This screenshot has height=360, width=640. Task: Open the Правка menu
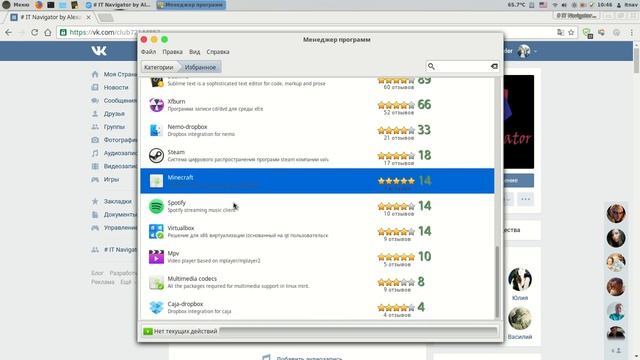coord(172,52)
